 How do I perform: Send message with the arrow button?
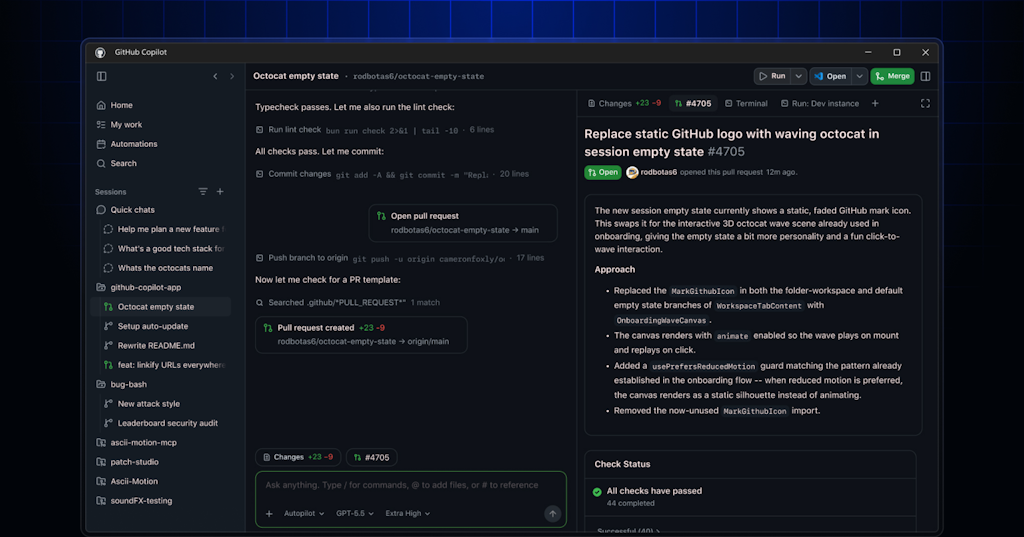click(552, 513)
